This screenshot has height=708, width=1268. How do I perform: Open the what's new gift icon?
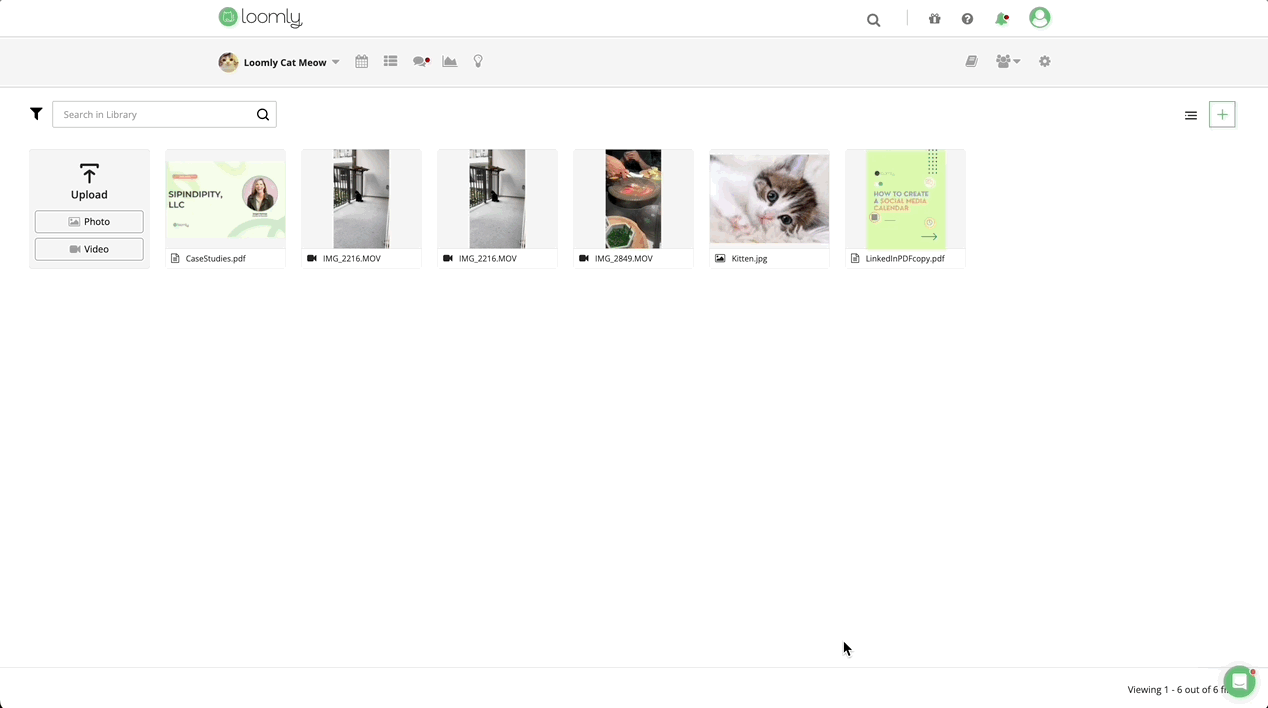tap(934, 18)
